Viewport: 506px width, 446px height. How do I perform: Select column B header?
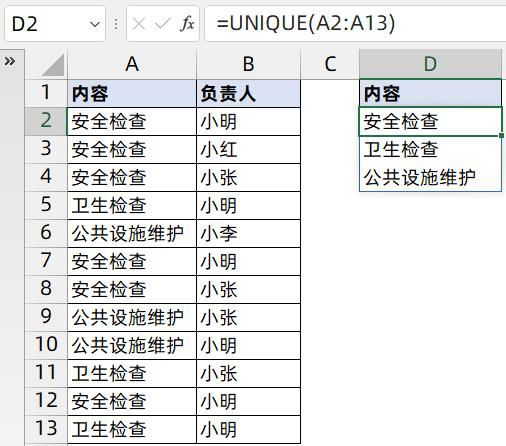248,64
